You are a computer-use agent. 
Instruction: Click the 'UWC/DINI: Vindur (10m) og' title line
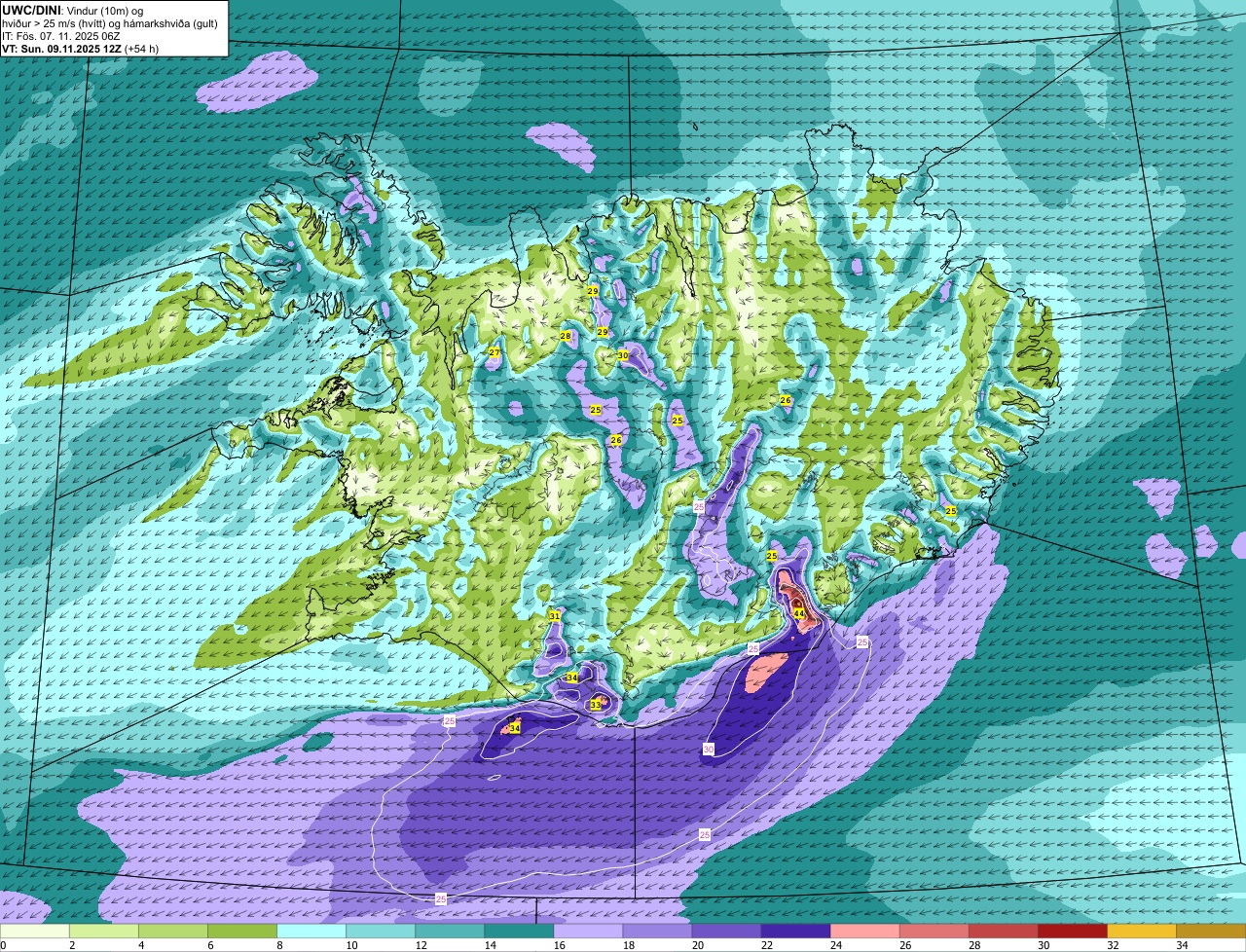click(x=73, y=11)
